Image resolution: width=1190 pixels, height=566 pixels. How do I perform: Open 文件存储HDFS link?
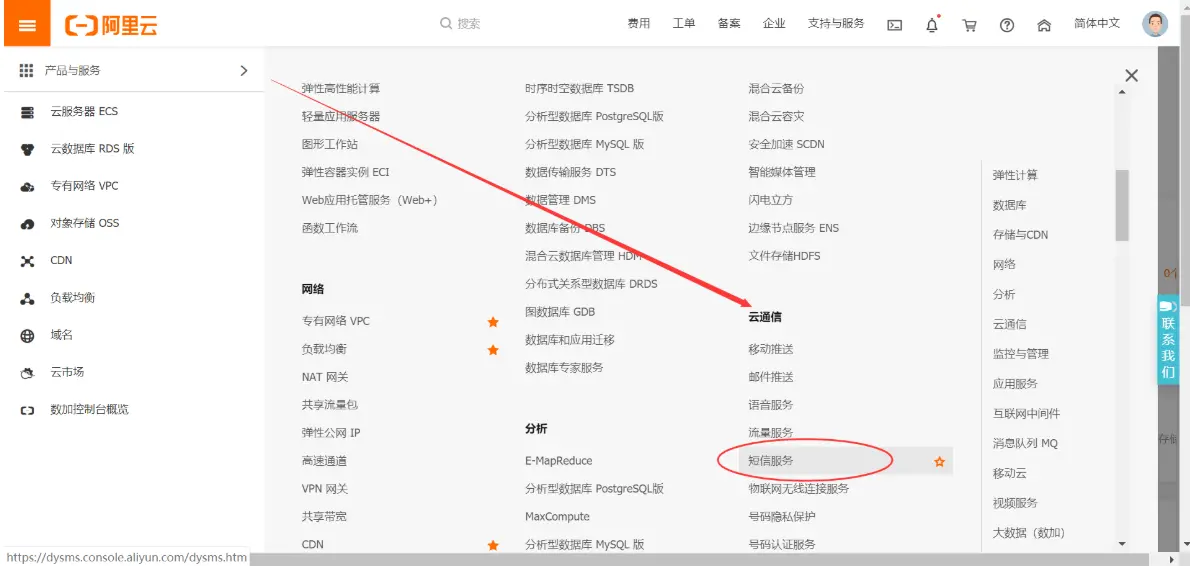click(x=784, y=256)
